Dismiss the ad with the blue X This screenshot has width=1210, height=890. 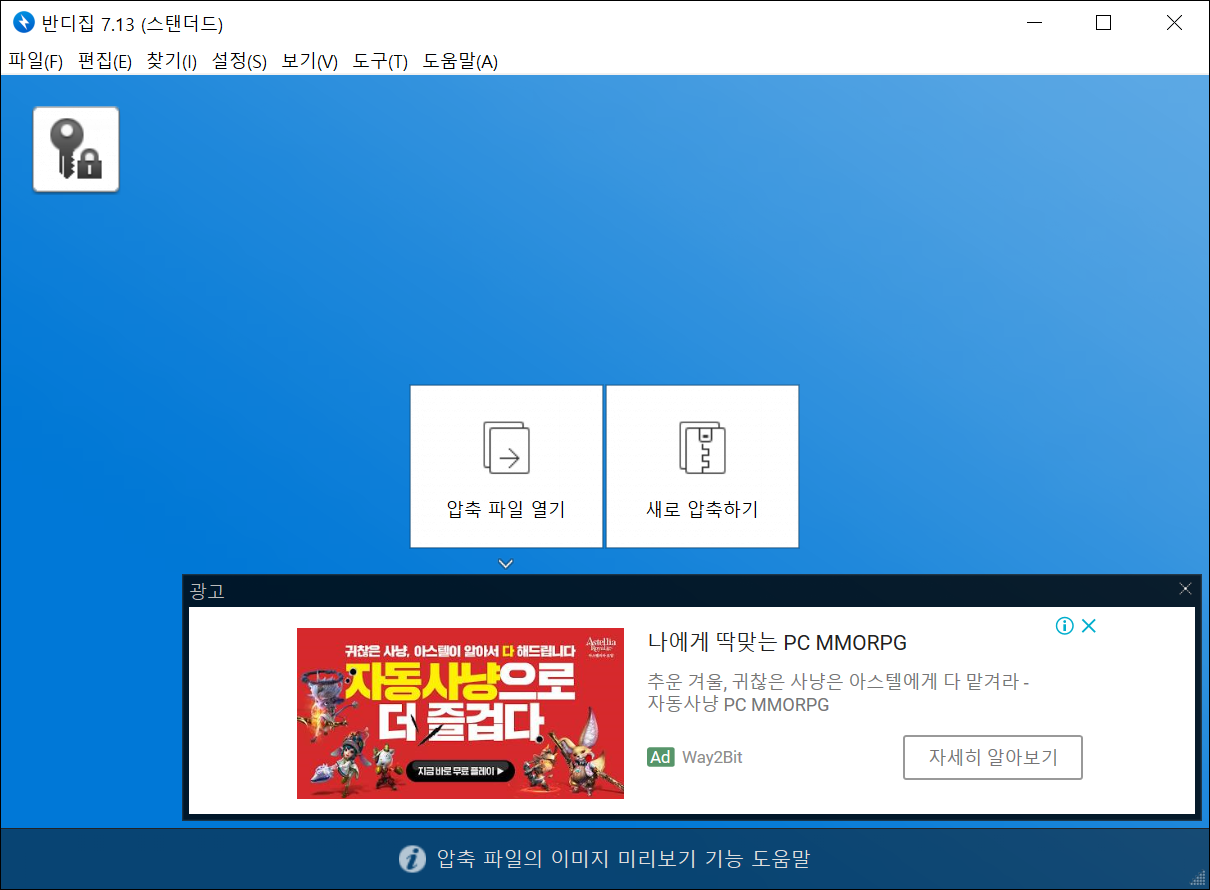[x=1089, y=626]
